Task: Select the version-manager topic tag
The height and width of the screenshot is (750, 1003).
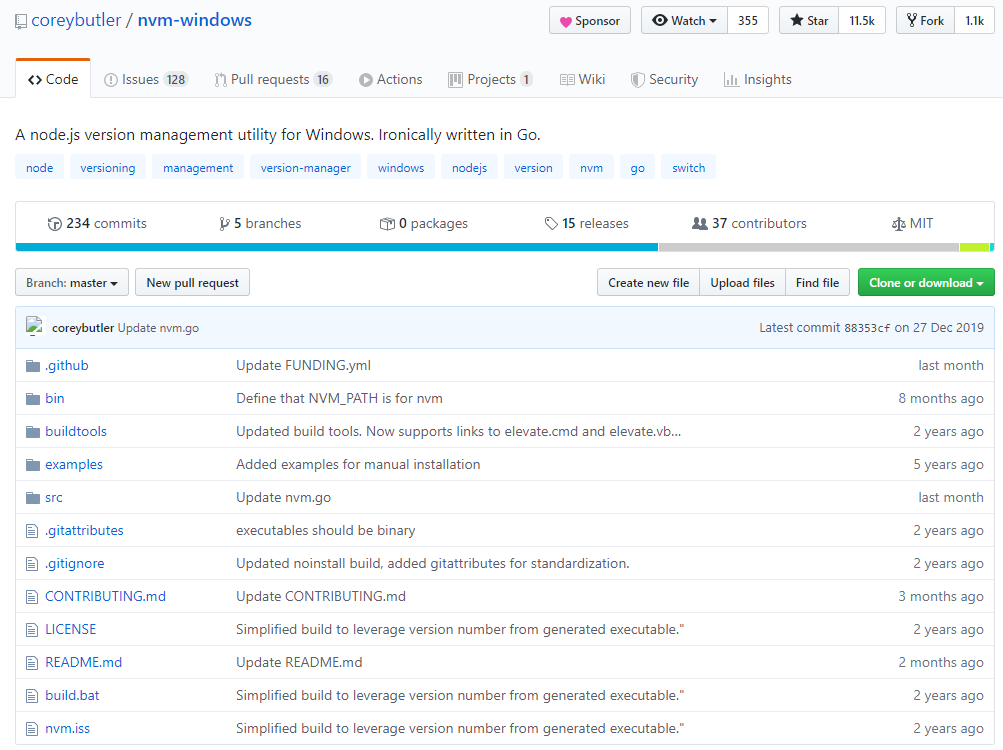Action: (x=306, y=168)
